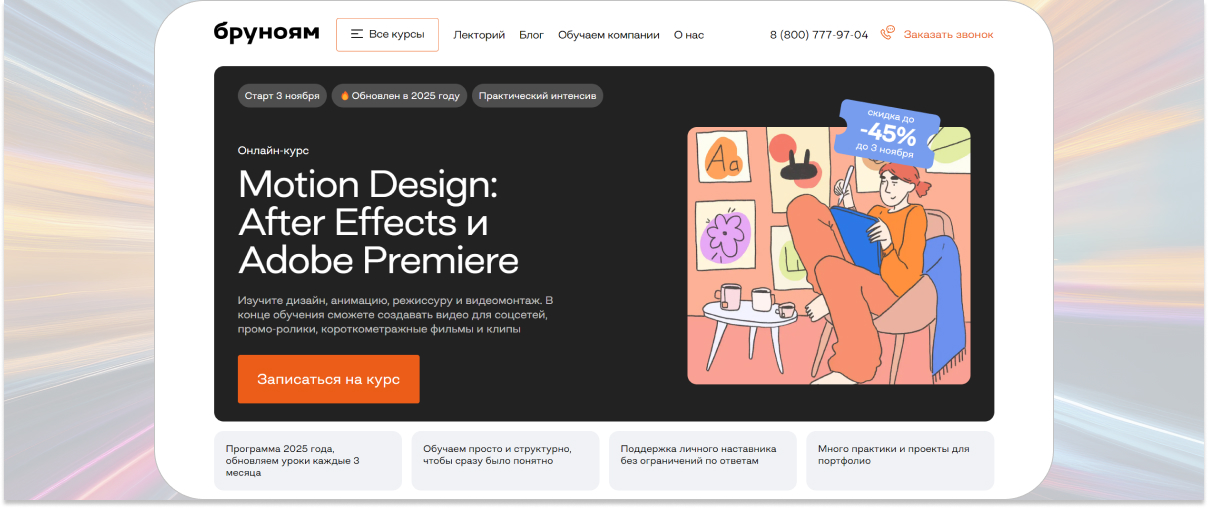Click the phone number 8 (800) 777-97-04
The width and height of the screenshot is (1208, 508).
(819, 35)
